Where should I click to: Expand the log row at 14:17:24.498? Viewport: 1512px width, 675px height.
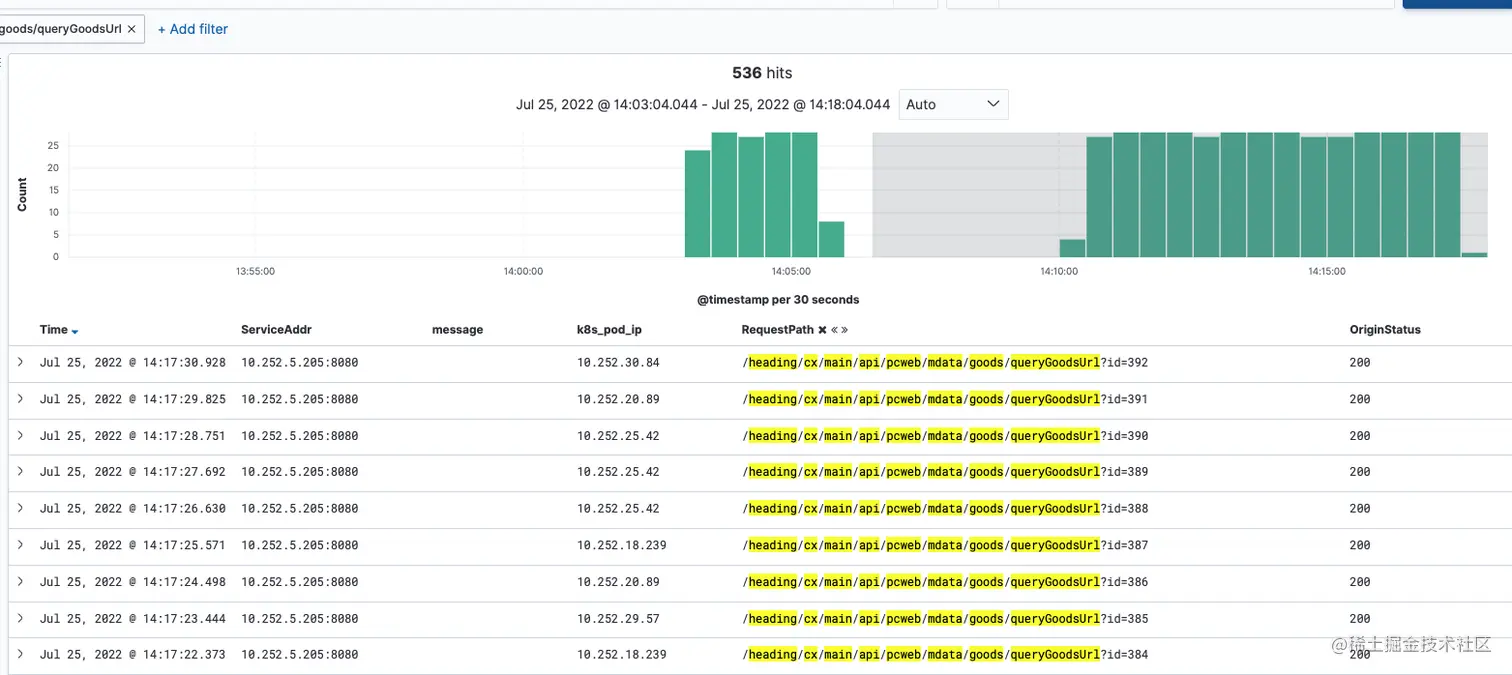click(x=20, y=581)
